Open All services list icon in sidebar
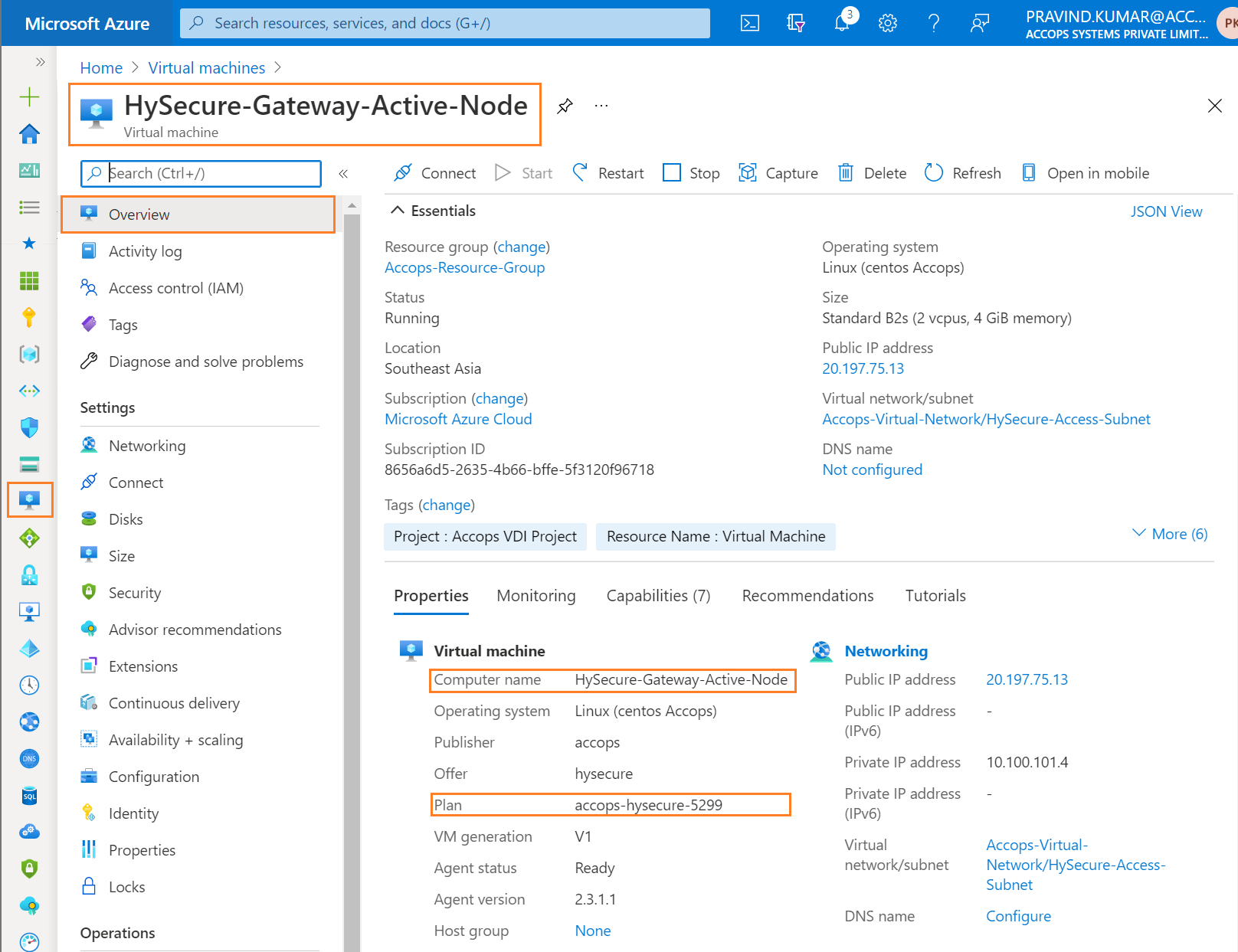Screen dimensions: 1238x952 [x=29, y=207]
